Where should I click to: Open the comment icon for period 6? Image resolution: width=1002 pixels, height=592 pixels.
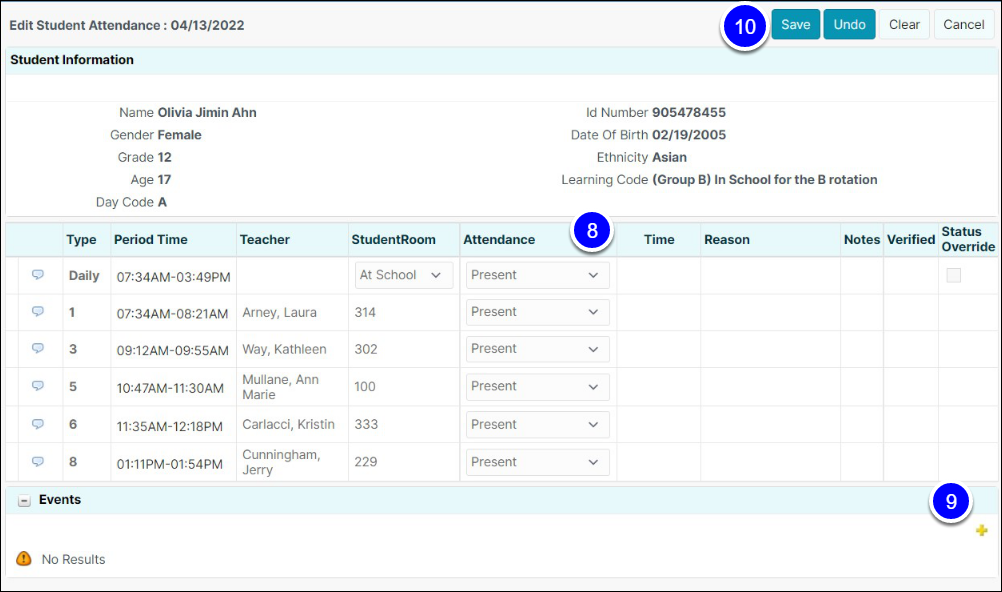coord(38,424)
